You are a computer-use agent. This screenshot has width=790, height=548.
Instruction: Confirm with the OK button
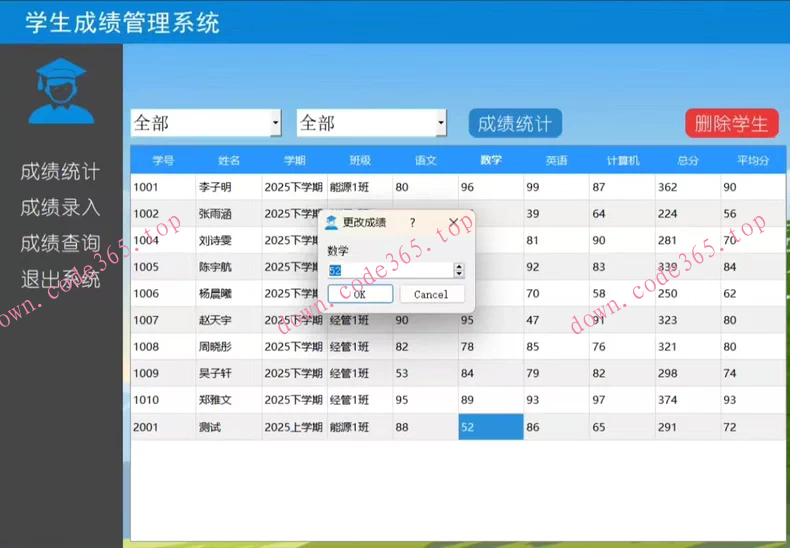pyautogui.click(x=360, y=294)
